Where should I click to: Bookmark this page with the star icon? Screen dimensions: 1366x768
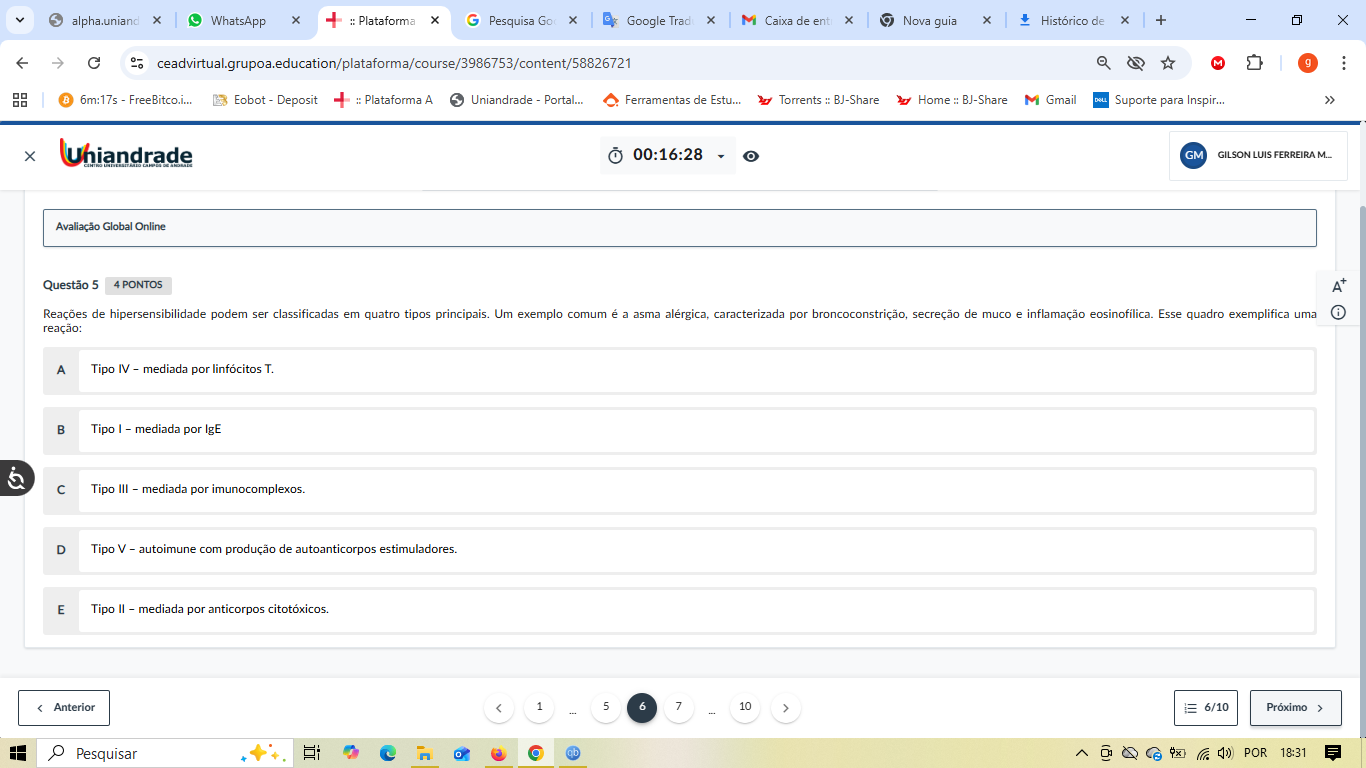click(x=1168, y=63)
